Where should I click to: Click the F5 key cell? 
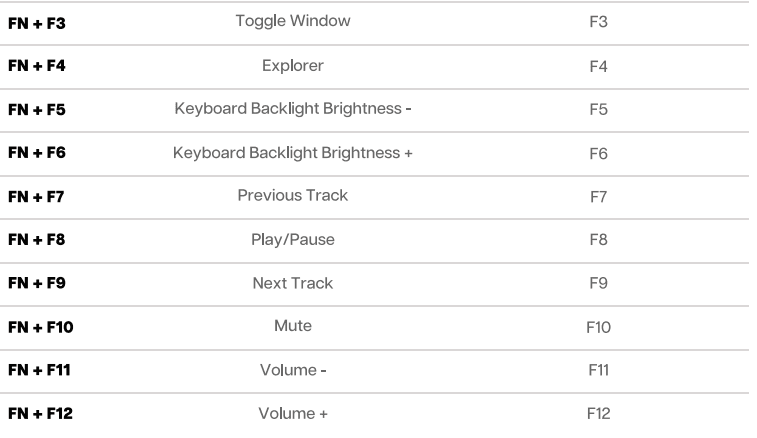599,110
